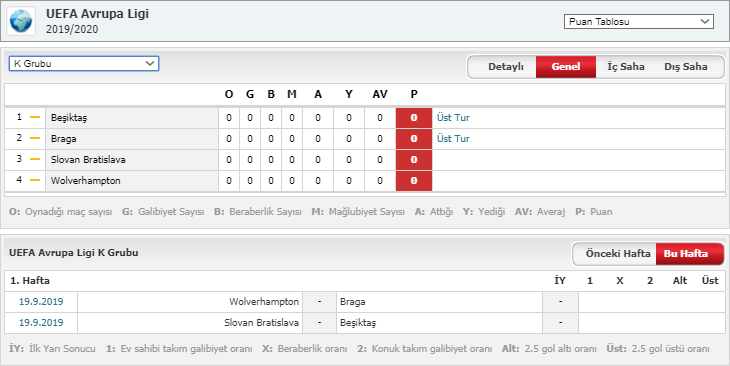Click the Üst Tur link beside Beşiktaş

pos(453,118)
